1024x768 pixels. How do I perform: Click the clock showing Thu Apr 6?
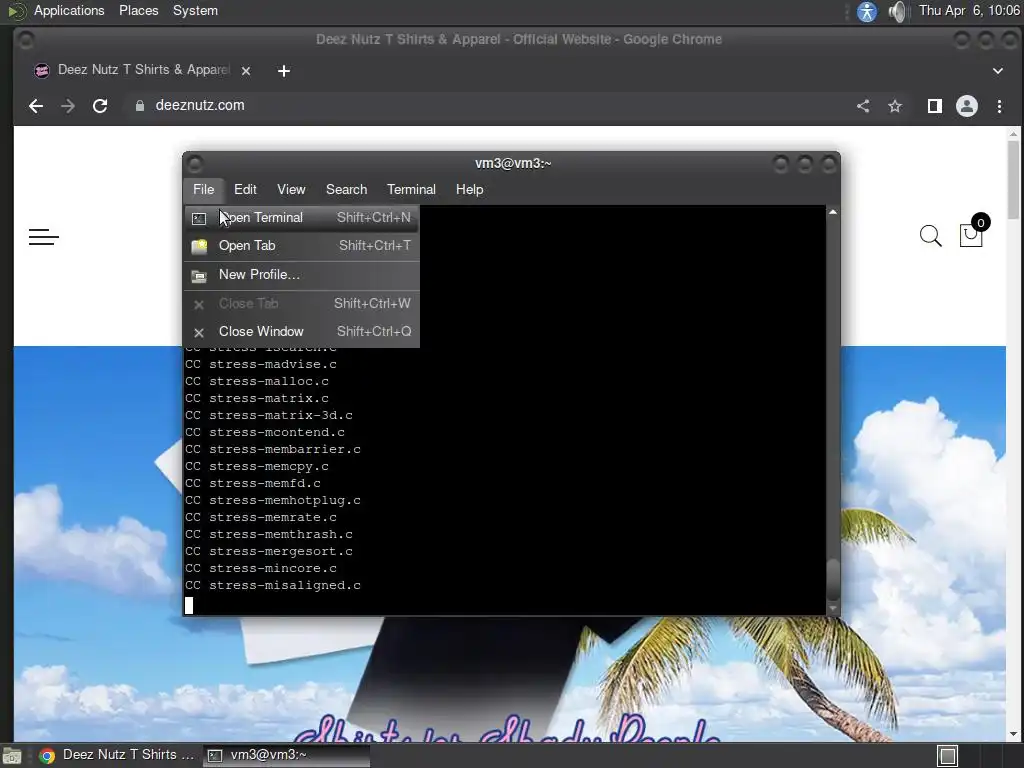point(969,10)
